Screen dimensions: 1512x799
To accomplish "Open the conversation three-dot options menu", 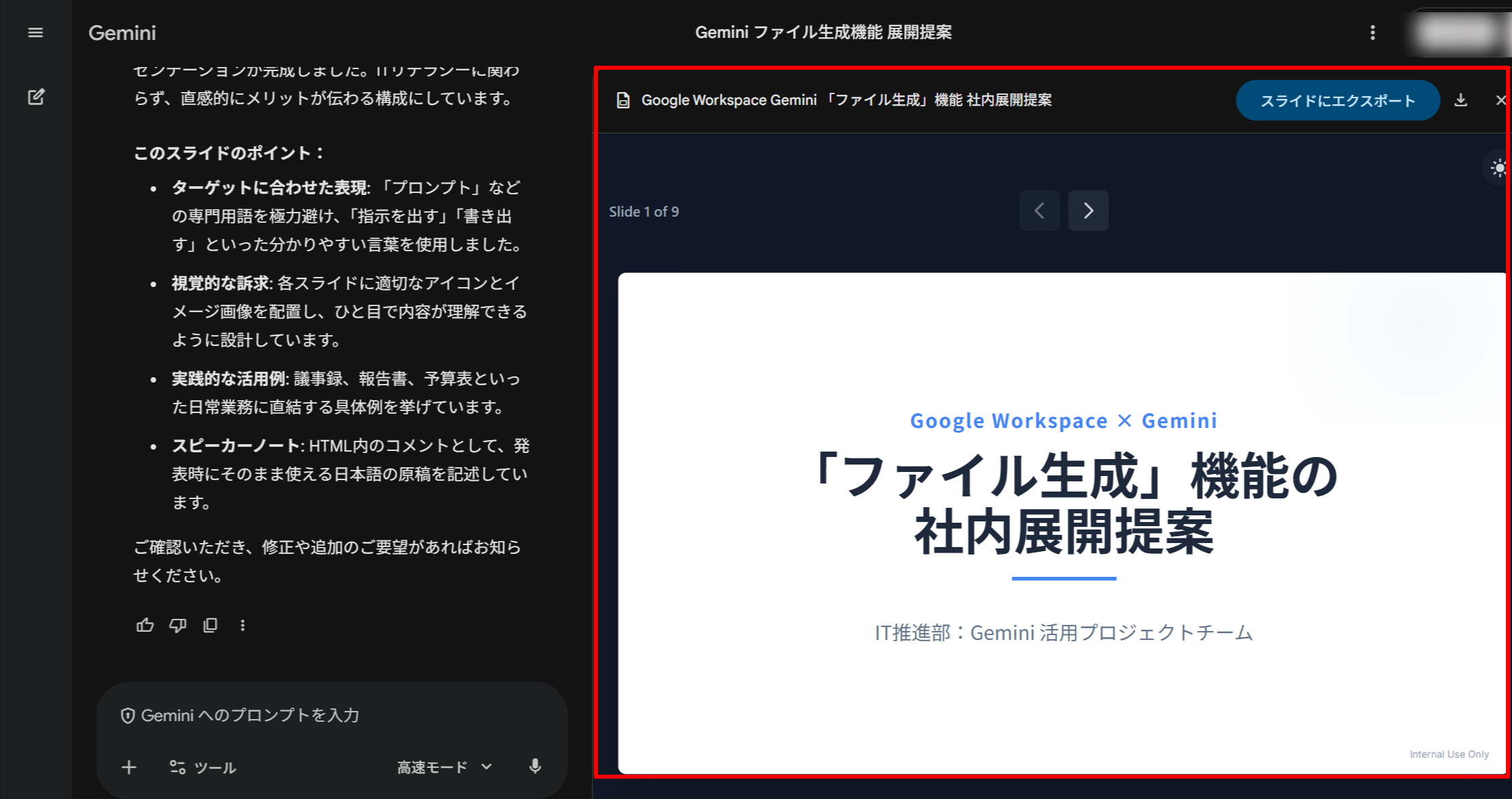I will [x=1373, y=33].
